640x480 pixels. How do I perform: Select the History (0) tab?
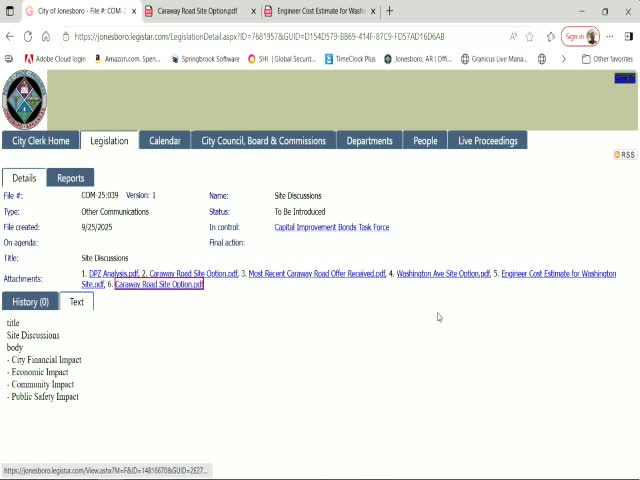[30, 302]
